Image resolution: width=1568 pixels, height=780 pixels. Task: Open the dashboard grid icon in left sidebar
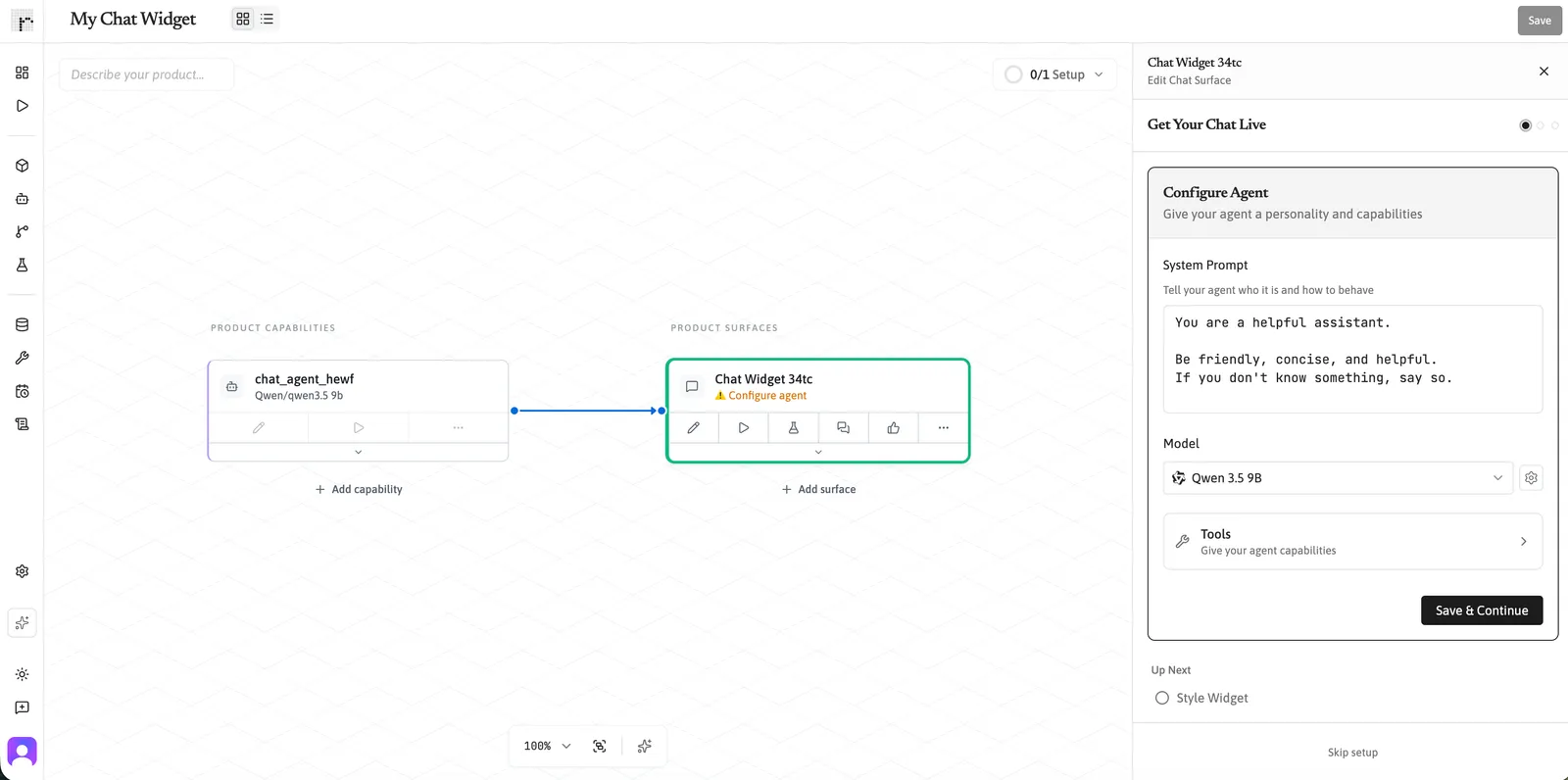click(x=22, y=73)
